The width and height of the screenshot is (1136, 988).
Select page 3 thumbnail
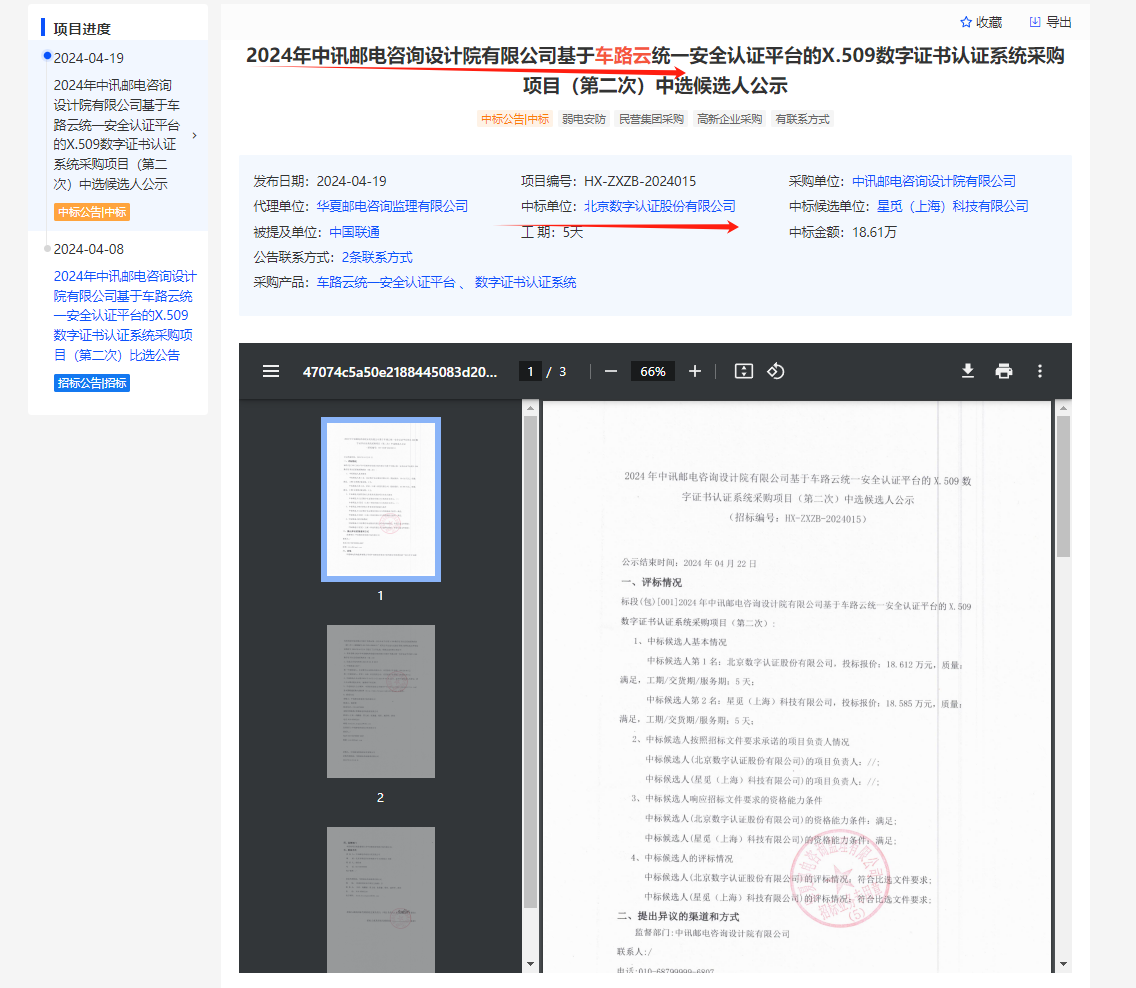pyautogui.click(x=381, y=900)
